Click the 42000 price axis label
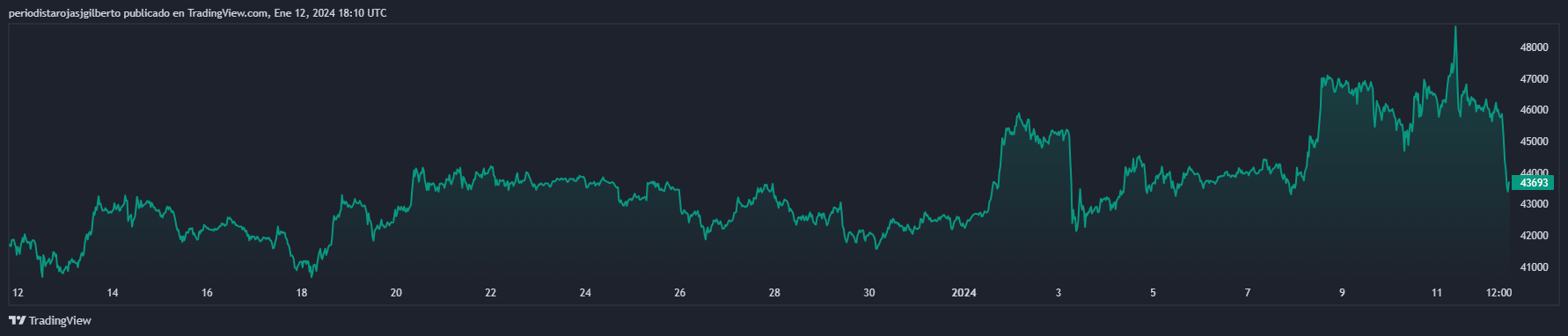The height and width of the screenshot is (336, 1568). pos(1535,236)
